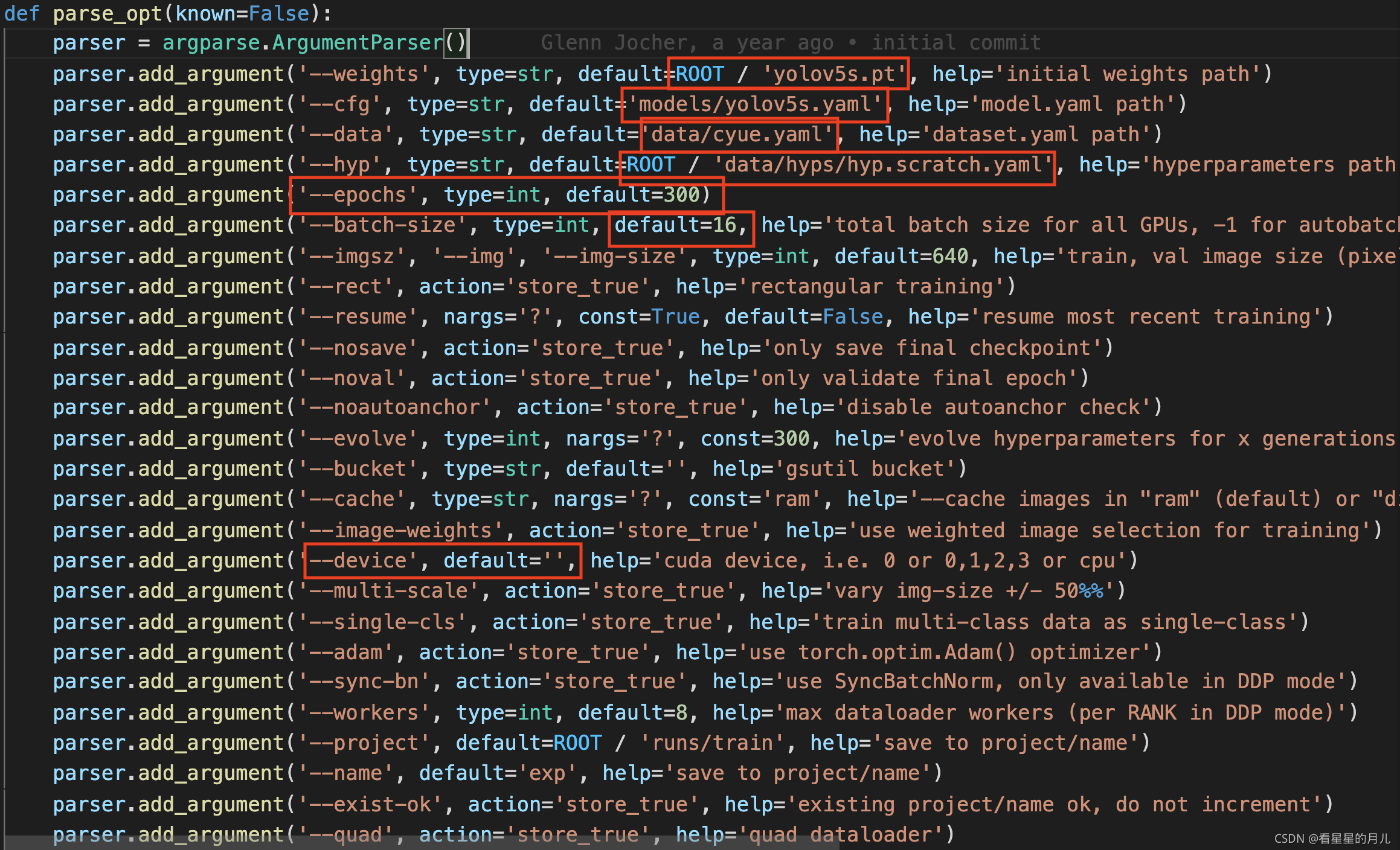Click the '--workers' argument string
This screenshot has width=1400, height=850.
tap(364, 713)
